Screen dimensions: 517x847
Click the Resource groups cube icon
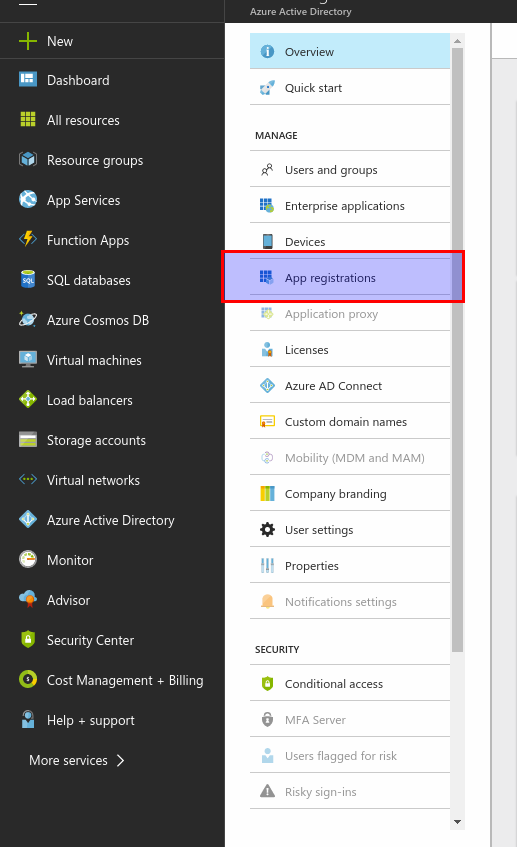coord(28,159)
